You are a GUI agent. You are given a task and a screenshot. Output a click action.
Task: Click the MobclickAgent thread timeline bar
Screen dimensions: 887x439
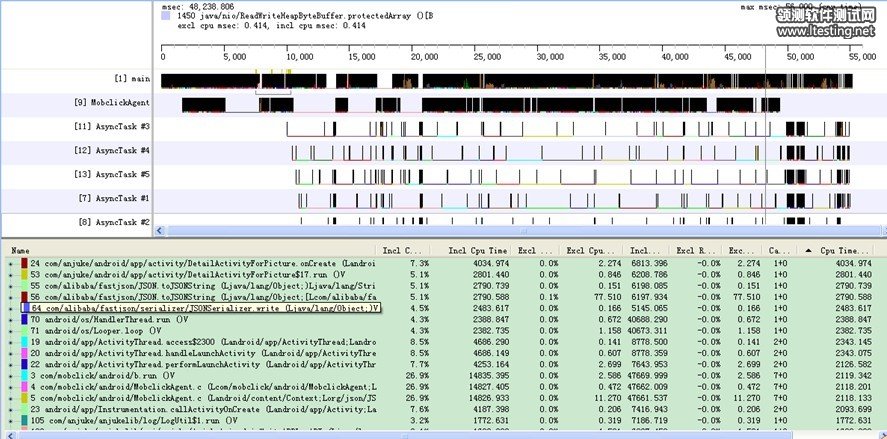[481, 105]
